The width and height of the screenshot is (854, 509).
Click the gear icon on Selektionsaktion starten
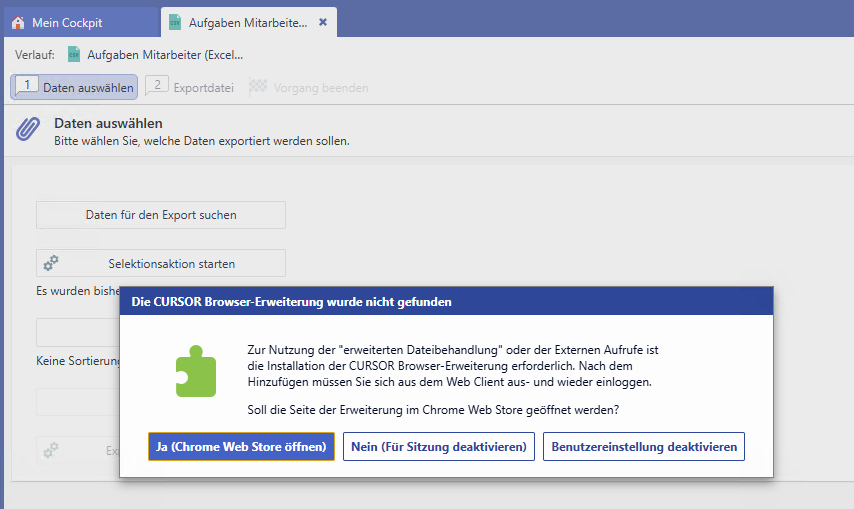pos(51,263)
